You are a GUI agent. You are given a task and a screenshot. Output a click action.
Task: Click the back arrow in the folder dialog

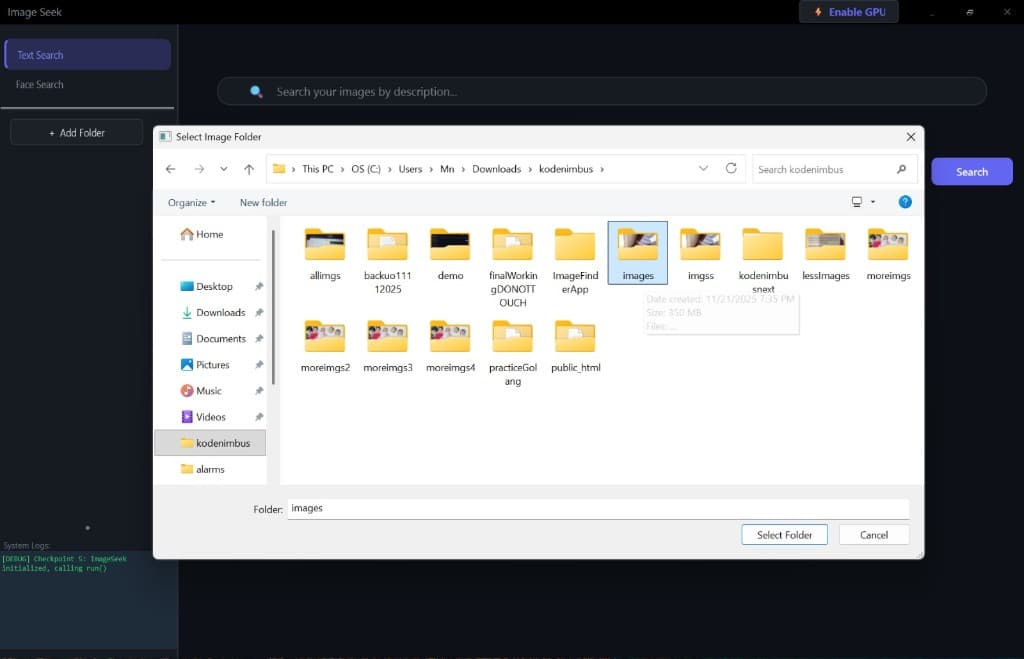(170, 168)
